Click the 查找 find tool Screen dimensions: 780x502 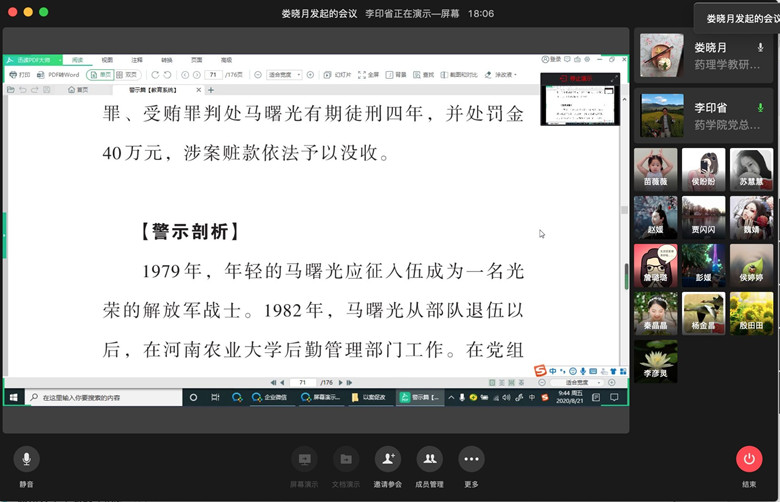[x=426, y=75]
